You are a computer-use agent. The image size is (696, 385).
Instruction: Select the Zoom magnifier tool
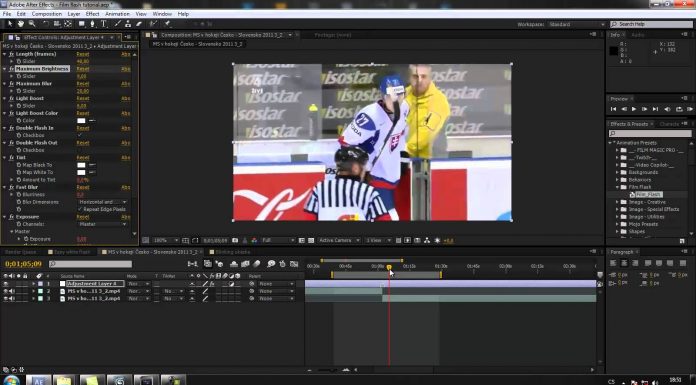click(x=32, y=24)
